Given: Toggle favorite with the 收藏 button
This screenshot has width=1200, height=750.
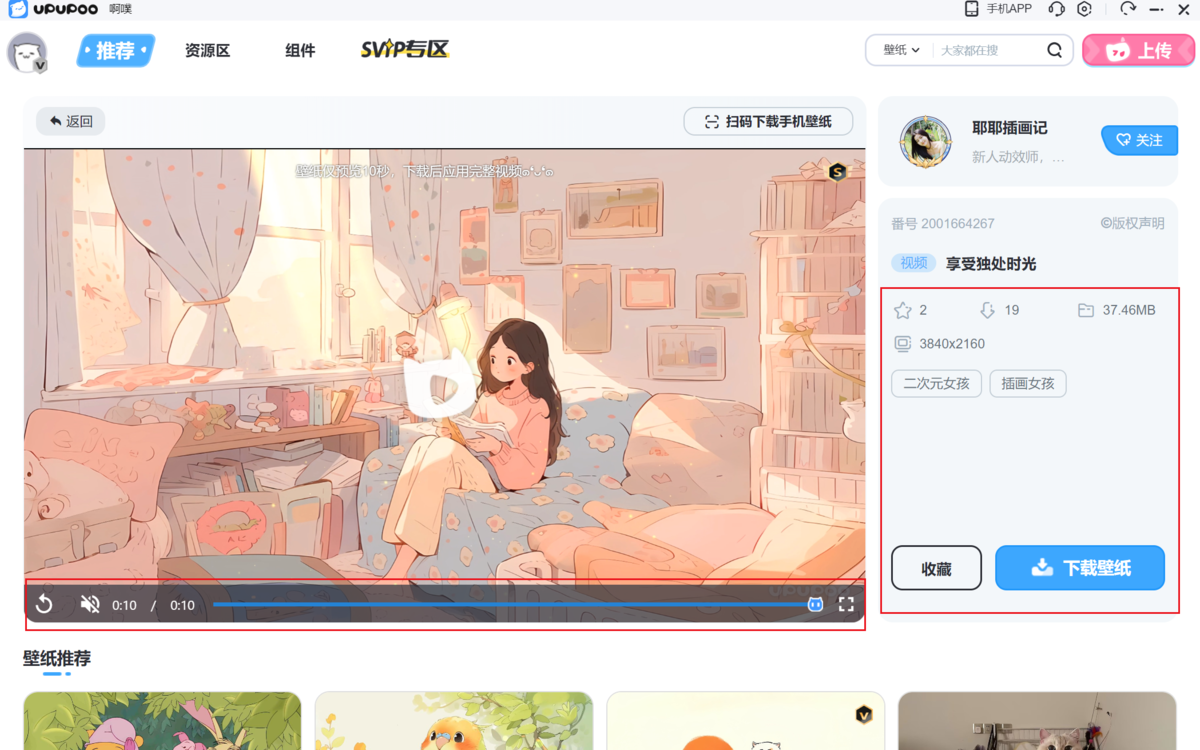Looking at the screenshot, I should pos(936,567).
